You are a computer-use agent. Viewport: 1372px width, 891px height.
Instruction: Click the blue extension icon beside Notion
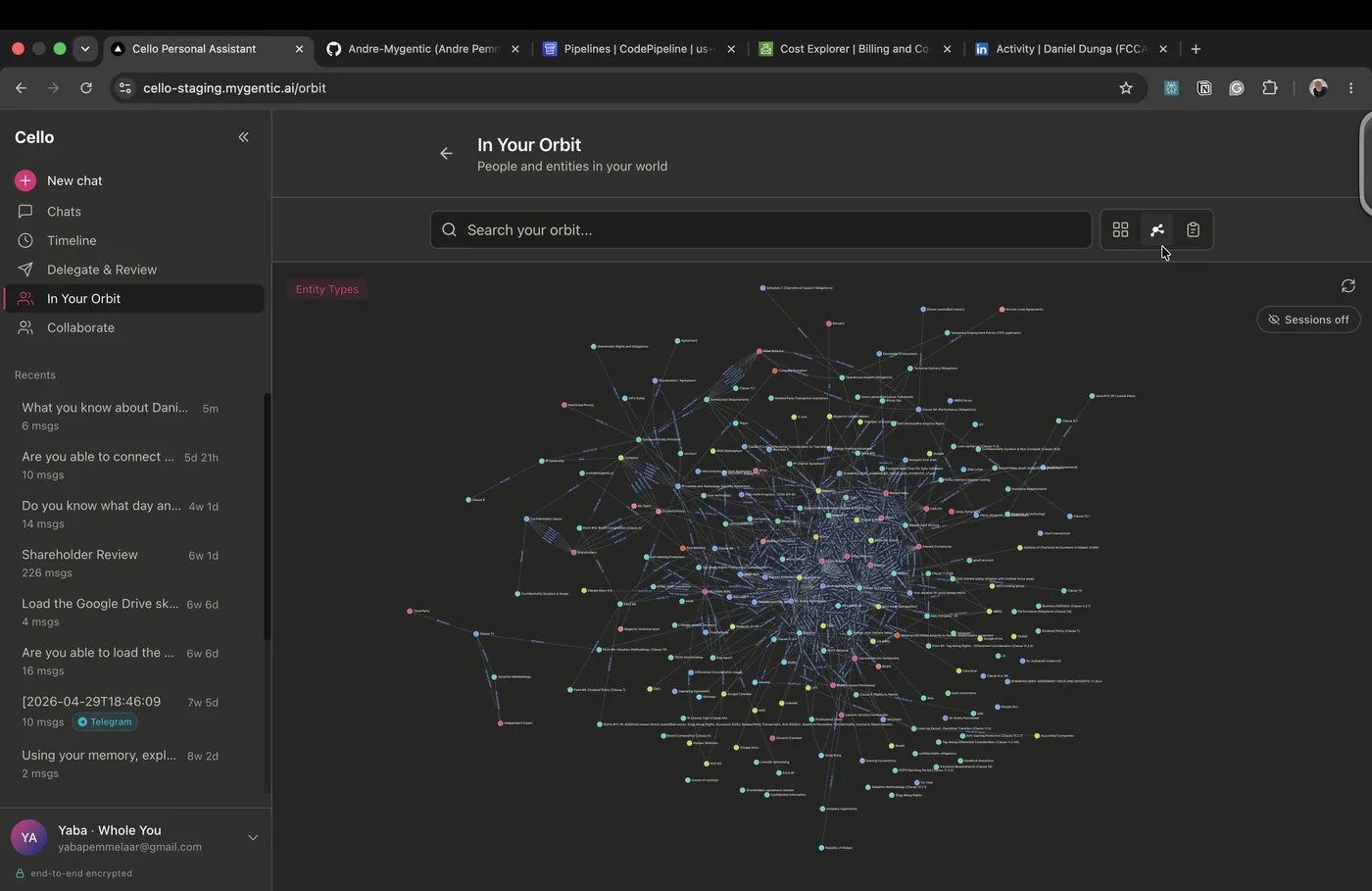(x=1171, y=88)
